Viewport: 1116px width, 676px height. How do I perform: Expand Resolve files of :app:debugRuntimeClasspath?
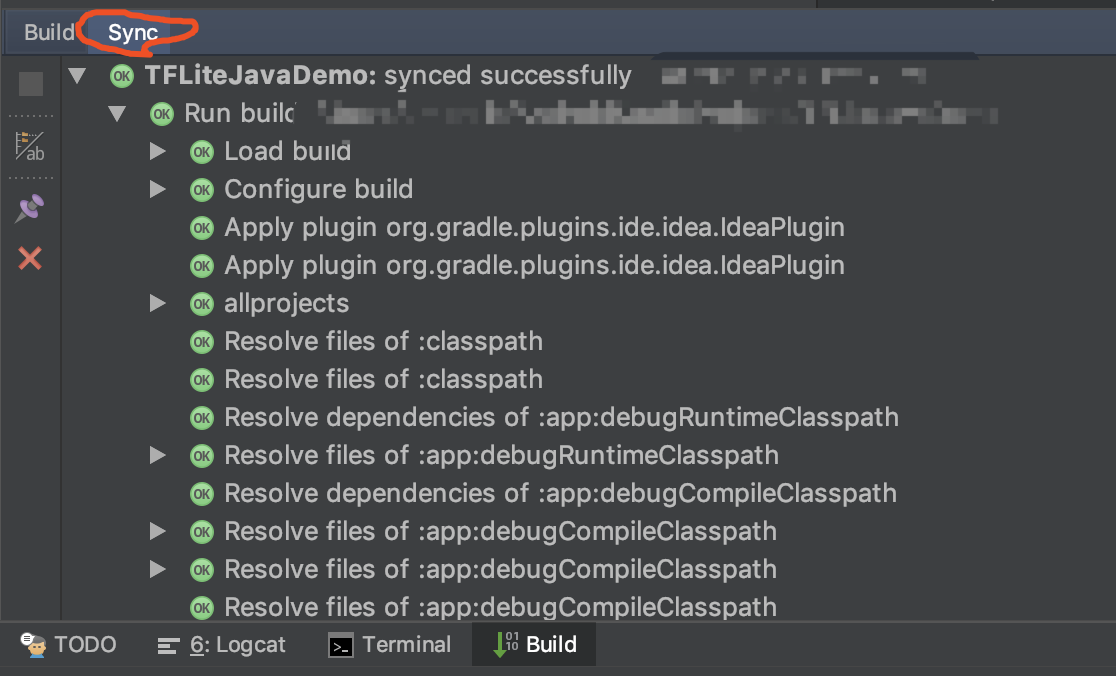pyautogui.click(x=157, y=455)
